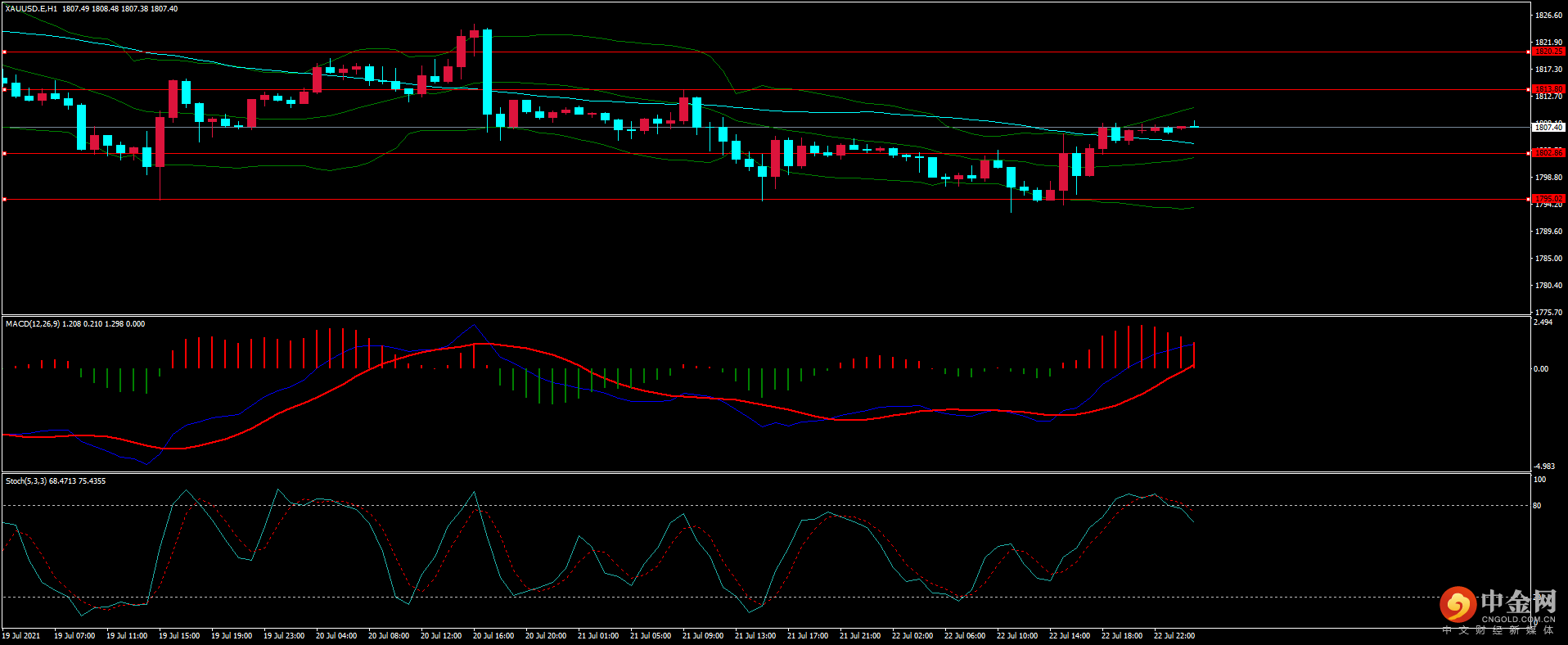Click the 19 Jul 11:00 time label

point(127,636)
